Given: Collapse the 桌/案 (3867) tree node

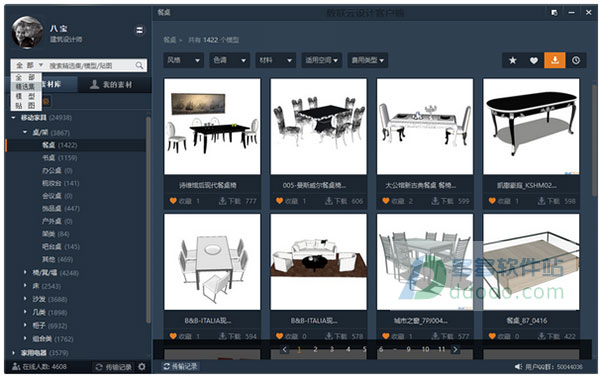Looking at the screenshot, I should pyautogui.click(x=25, y=132).
